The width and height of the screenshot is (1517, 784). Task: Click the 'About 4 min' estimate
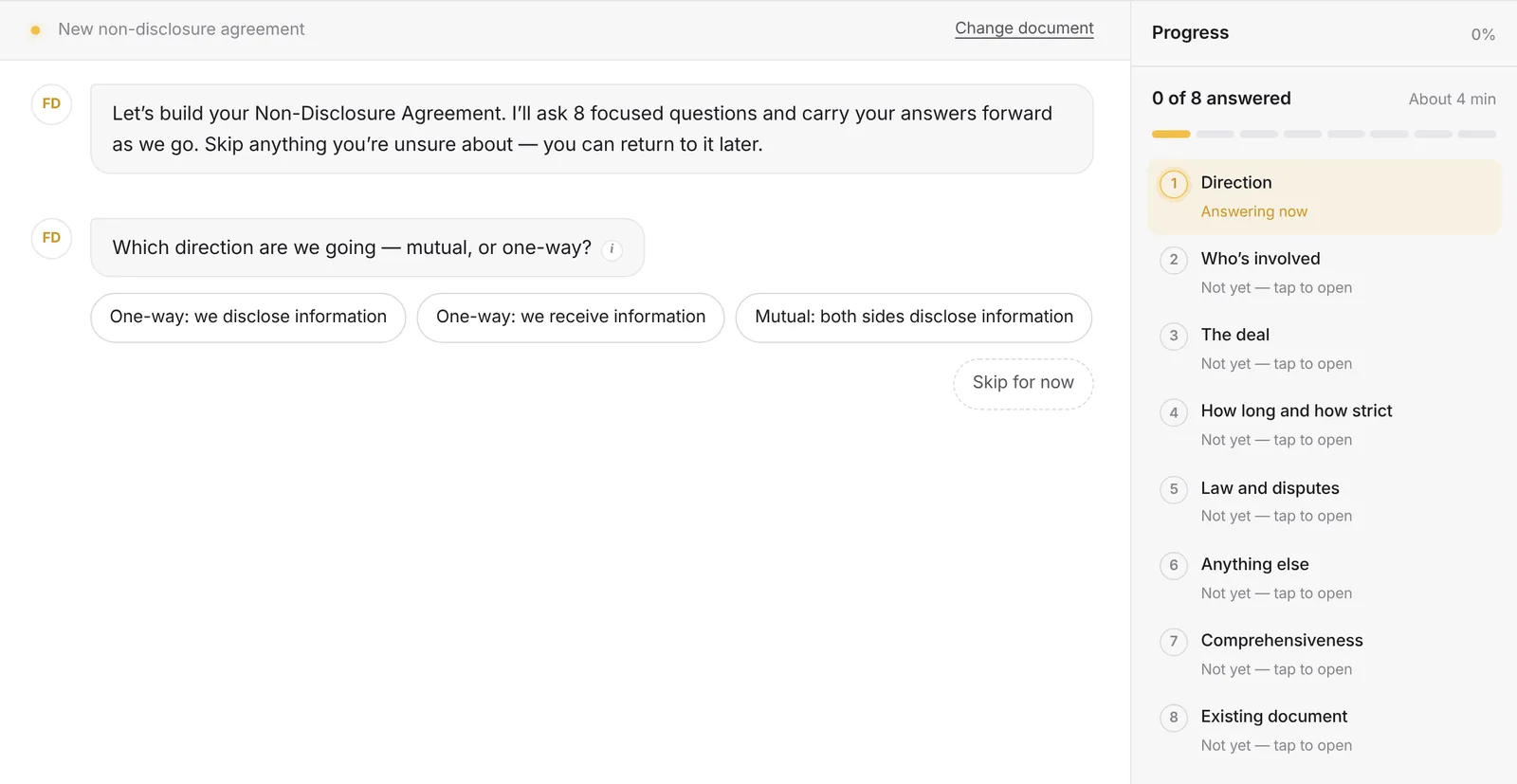click(x=1452, y=100)
